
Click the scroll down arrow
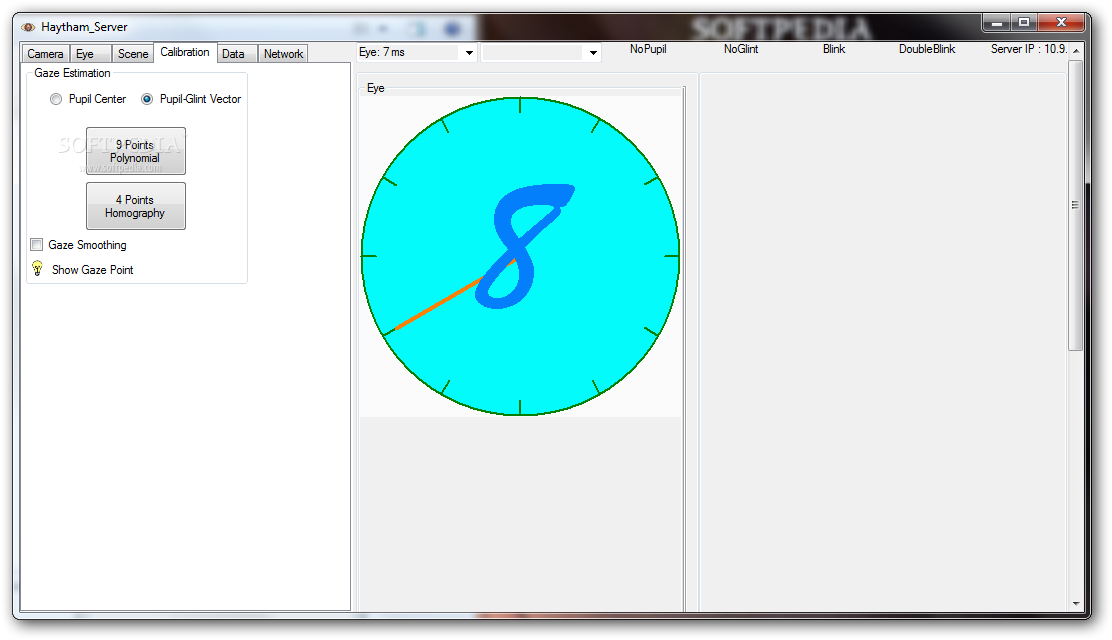tap(1076, 604)
